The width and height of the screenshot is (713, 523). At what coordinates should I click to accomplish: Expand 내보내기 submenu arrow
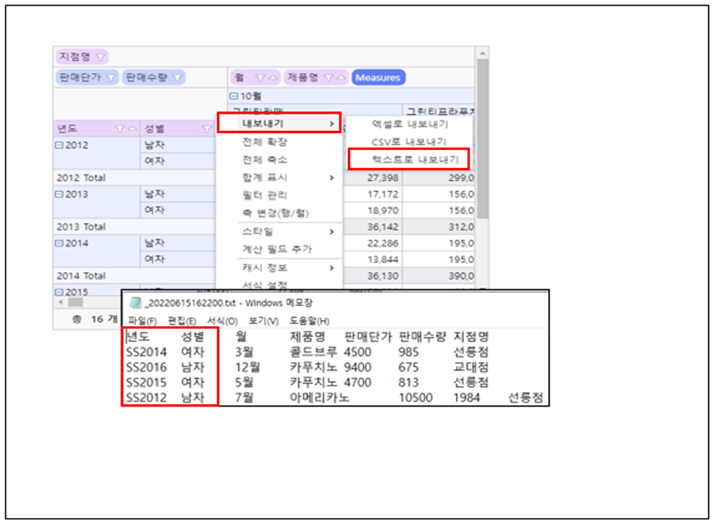pyautogui.click(x=331, y=124)
